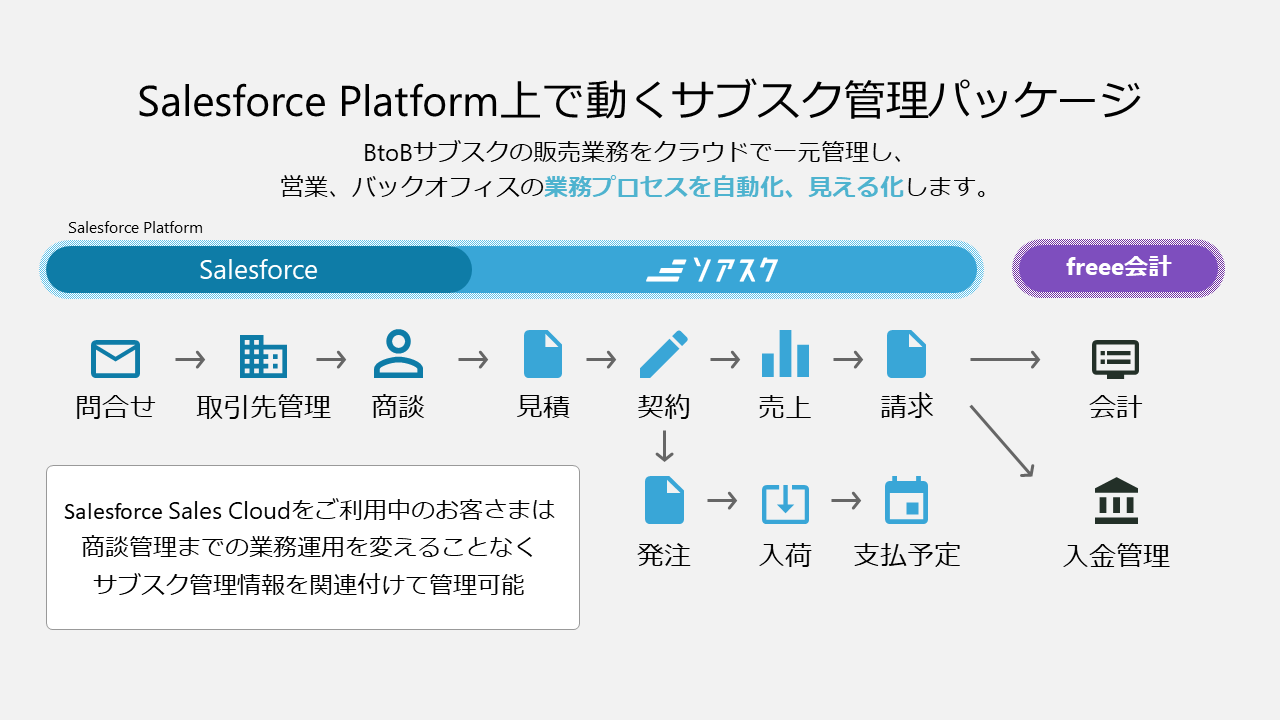Open the 商談 person icon
Image resolution: width=1280 pixels, height=720 pixels.
399,355
